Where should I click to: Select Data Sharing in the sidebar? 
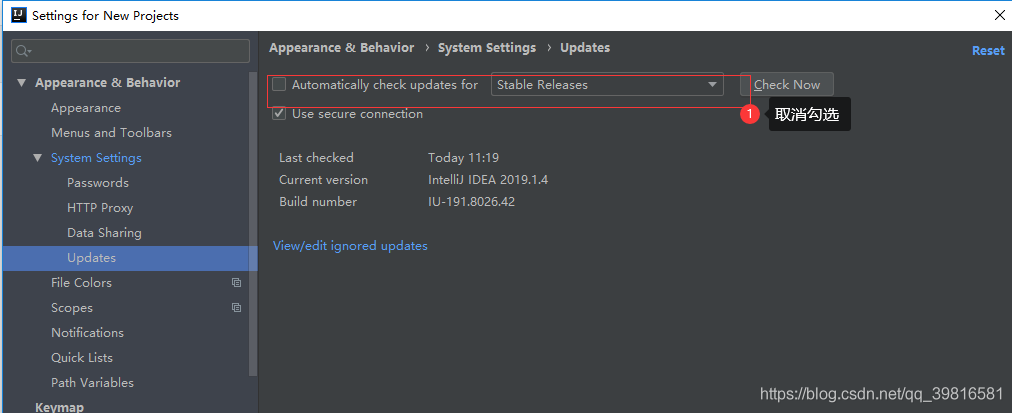point(104,233)
